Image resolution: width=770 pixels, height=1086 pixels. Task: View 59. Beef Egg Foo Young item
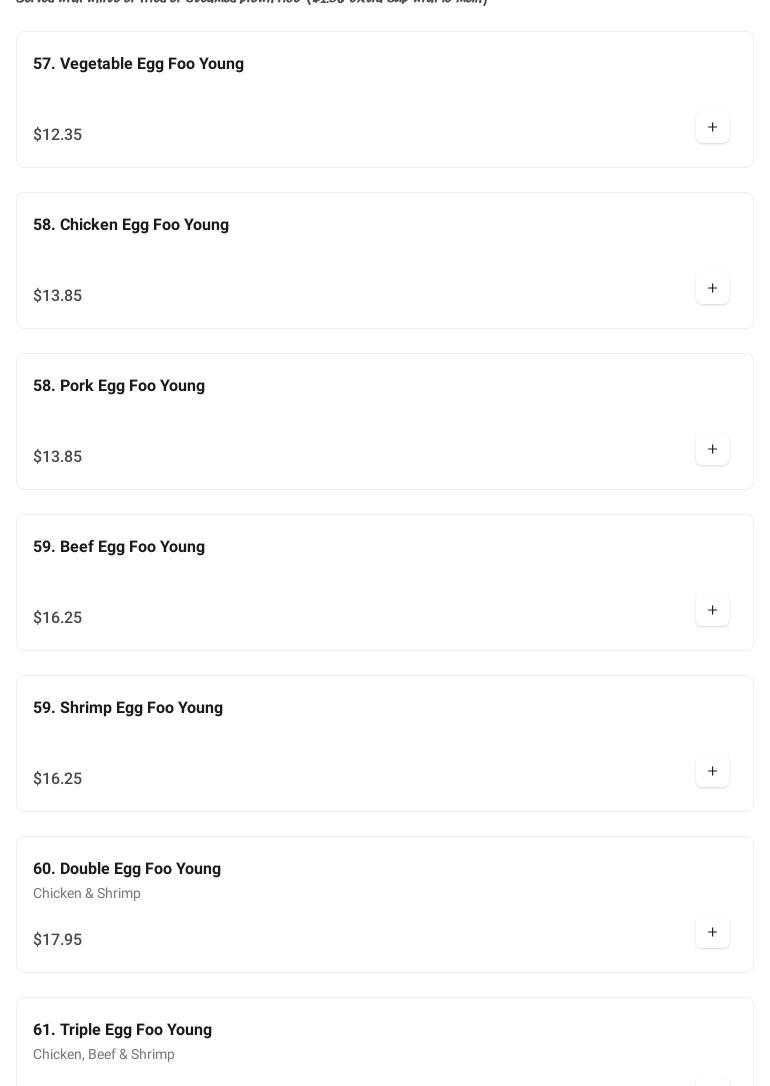point(119,547)
